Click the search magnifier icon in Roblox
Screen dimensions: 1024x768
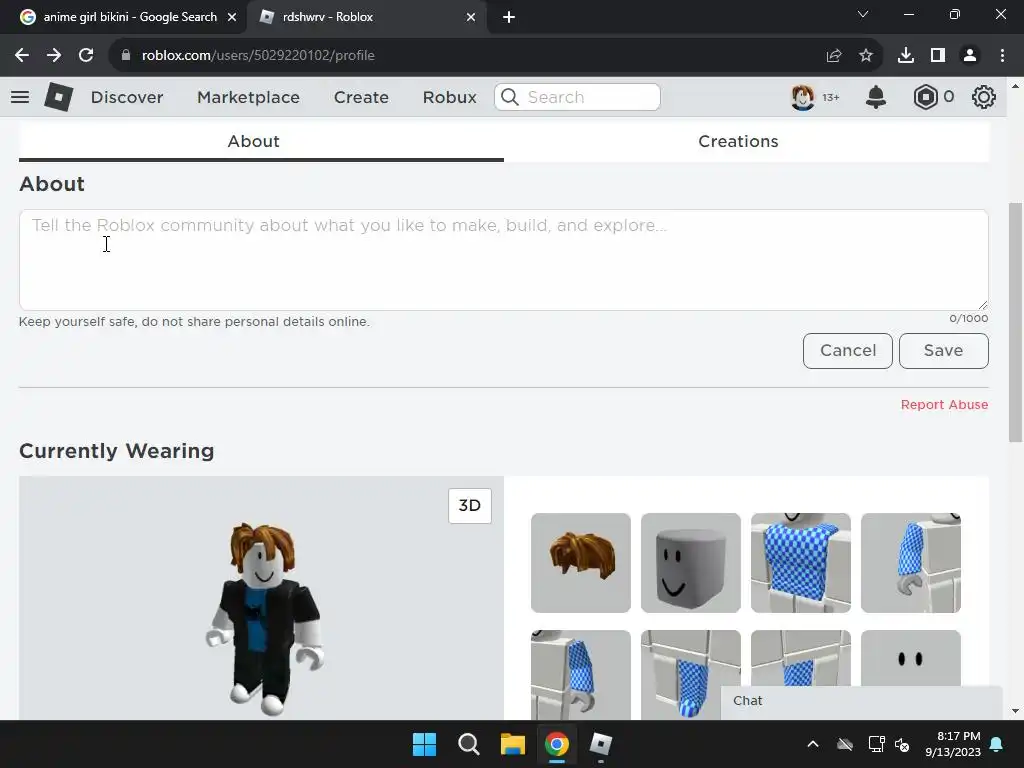[x=510, y=97]
